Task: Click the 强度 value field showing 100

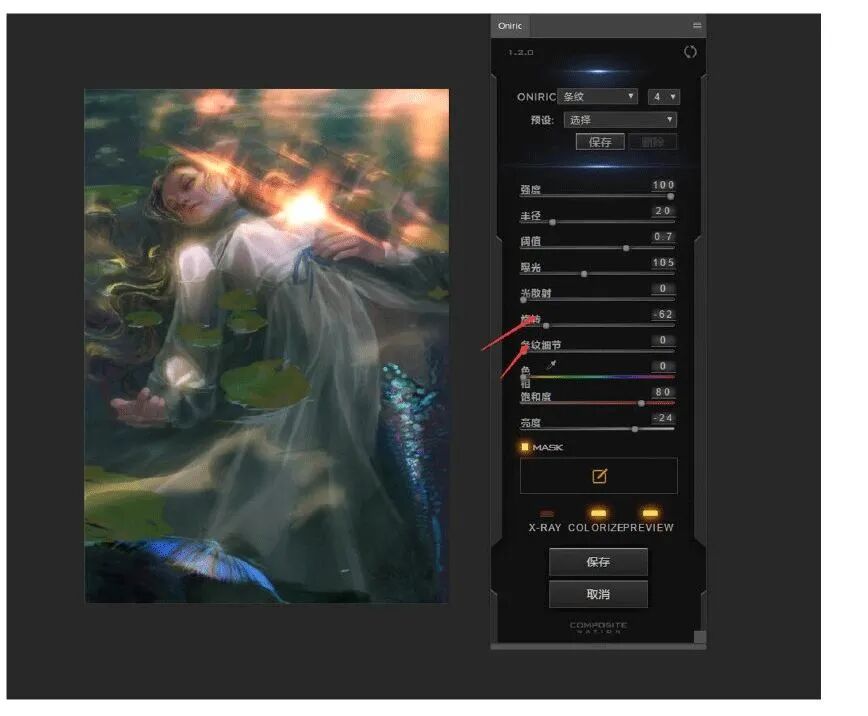Action: [663, 185]
